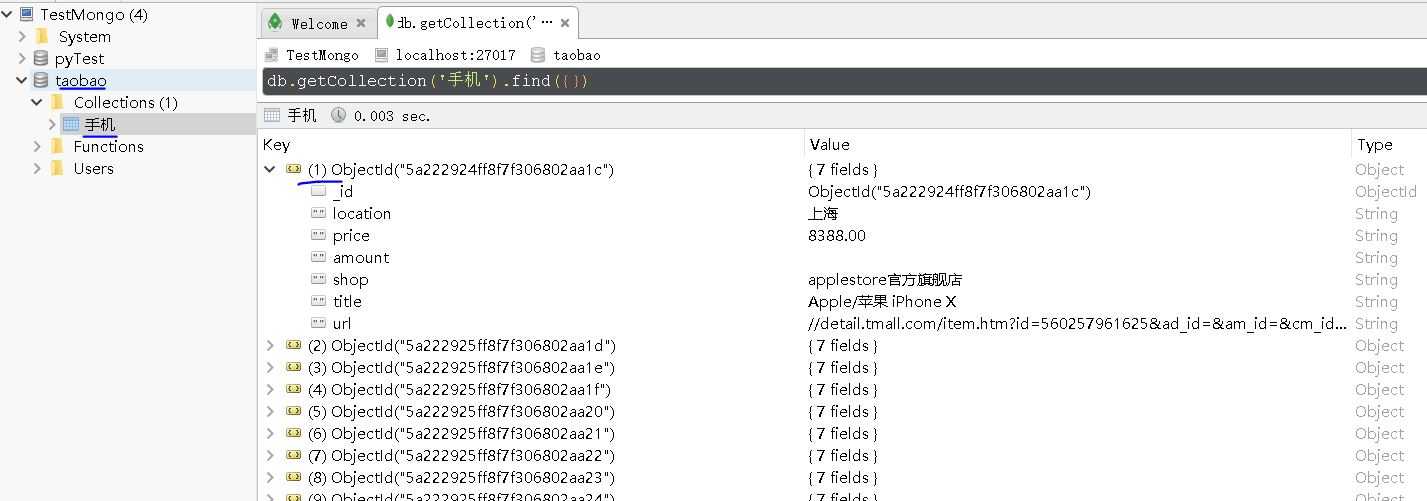The width and height of the screenshot is (1427, 501).
Task: Collapse the TestMongo connection tree
Action: click(x=8, y=15)
